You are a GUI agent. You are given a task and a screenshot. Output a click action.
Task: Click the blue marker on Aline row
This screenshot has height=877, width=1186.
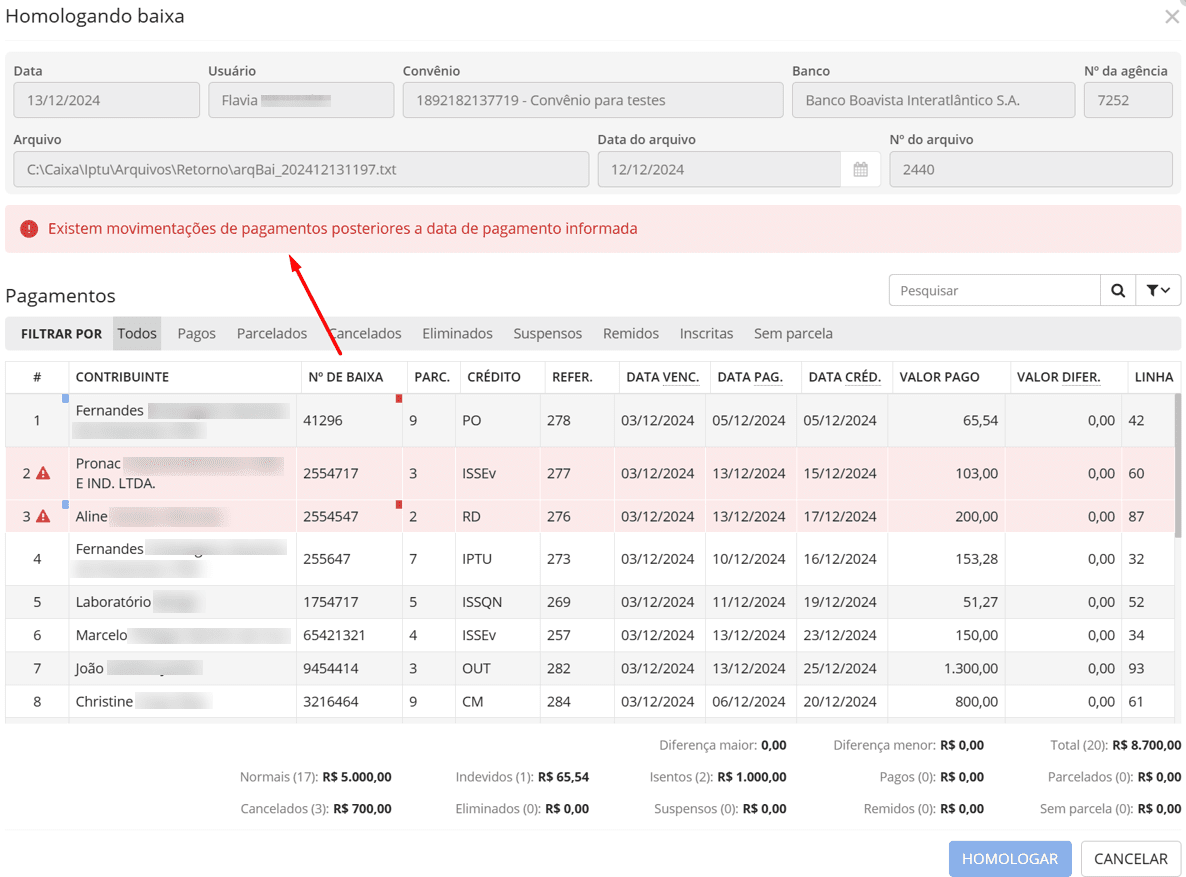[x=66, y=505]
